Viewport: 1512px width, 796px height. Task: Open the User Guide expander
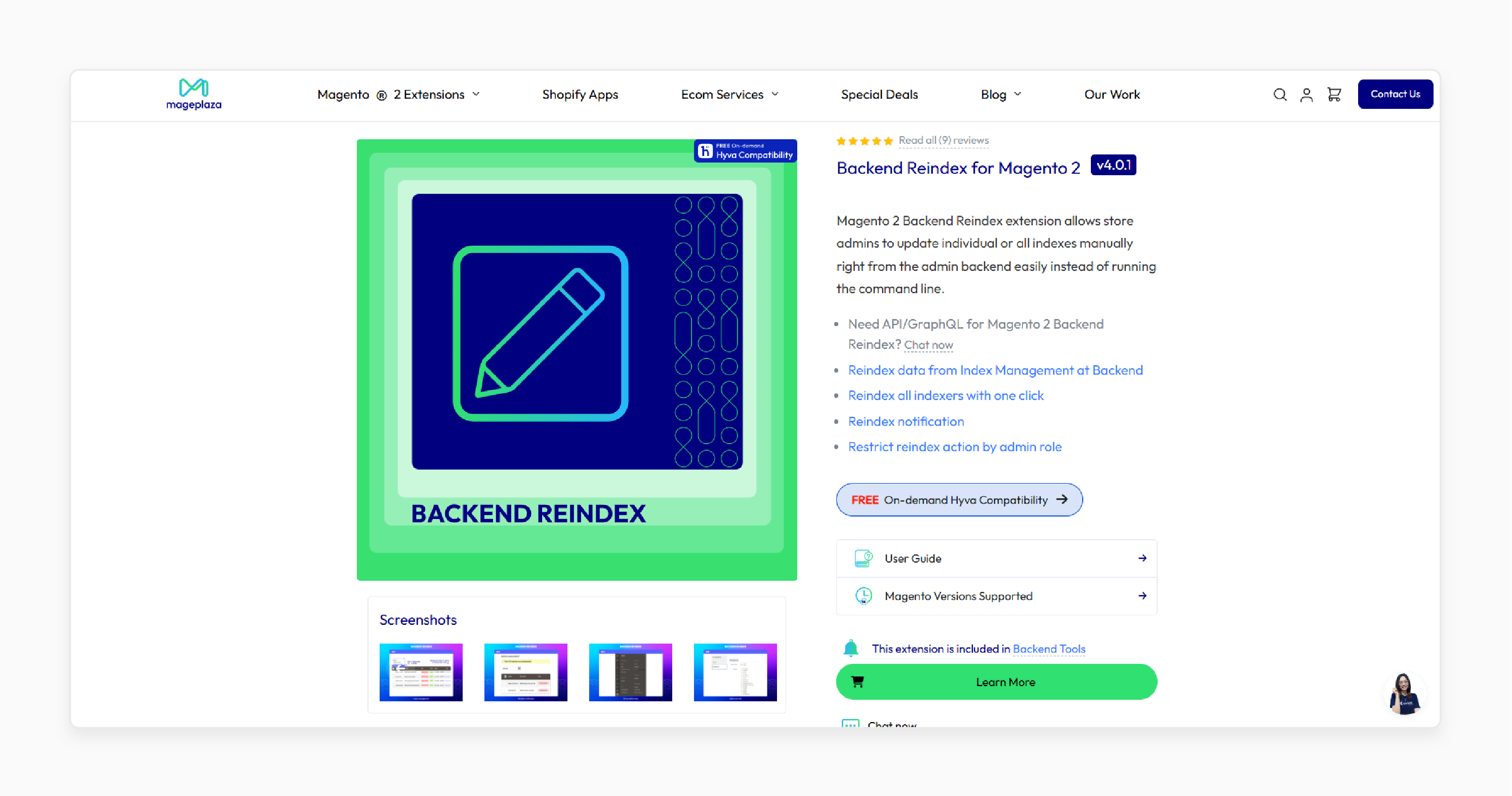coord(996,559)
